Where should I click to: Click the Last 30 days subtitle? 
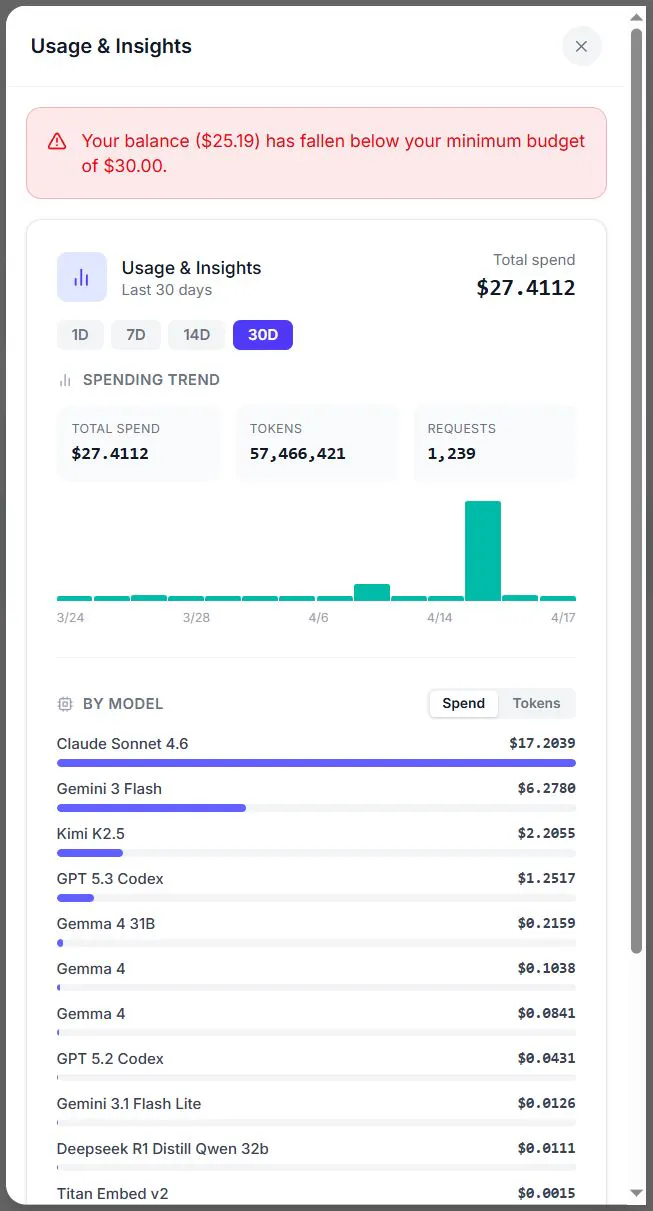point(167,290)
